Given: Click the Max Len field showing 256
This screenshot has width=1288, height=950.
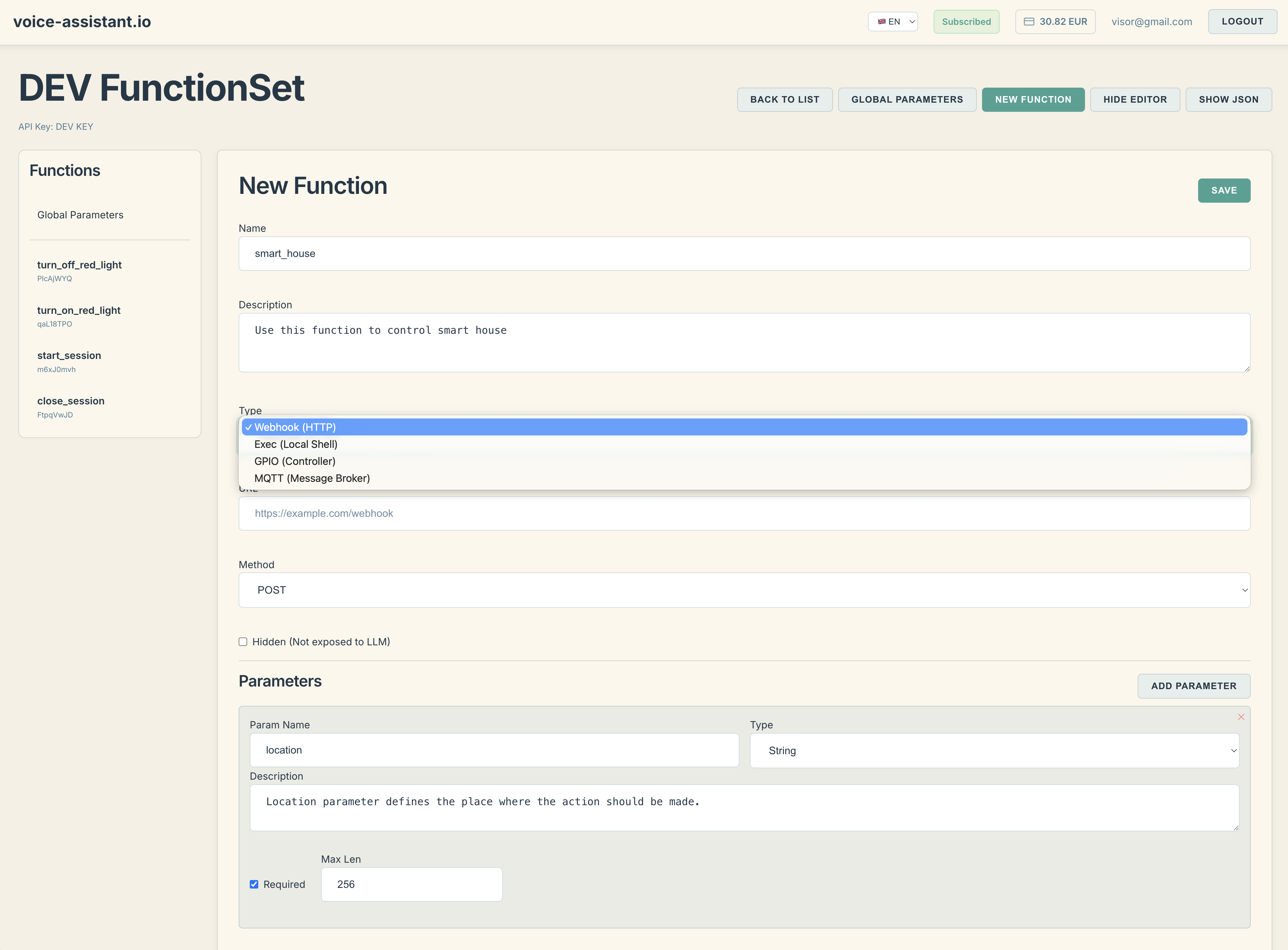Looking at the screenshot, I should (x=411, y=884).
